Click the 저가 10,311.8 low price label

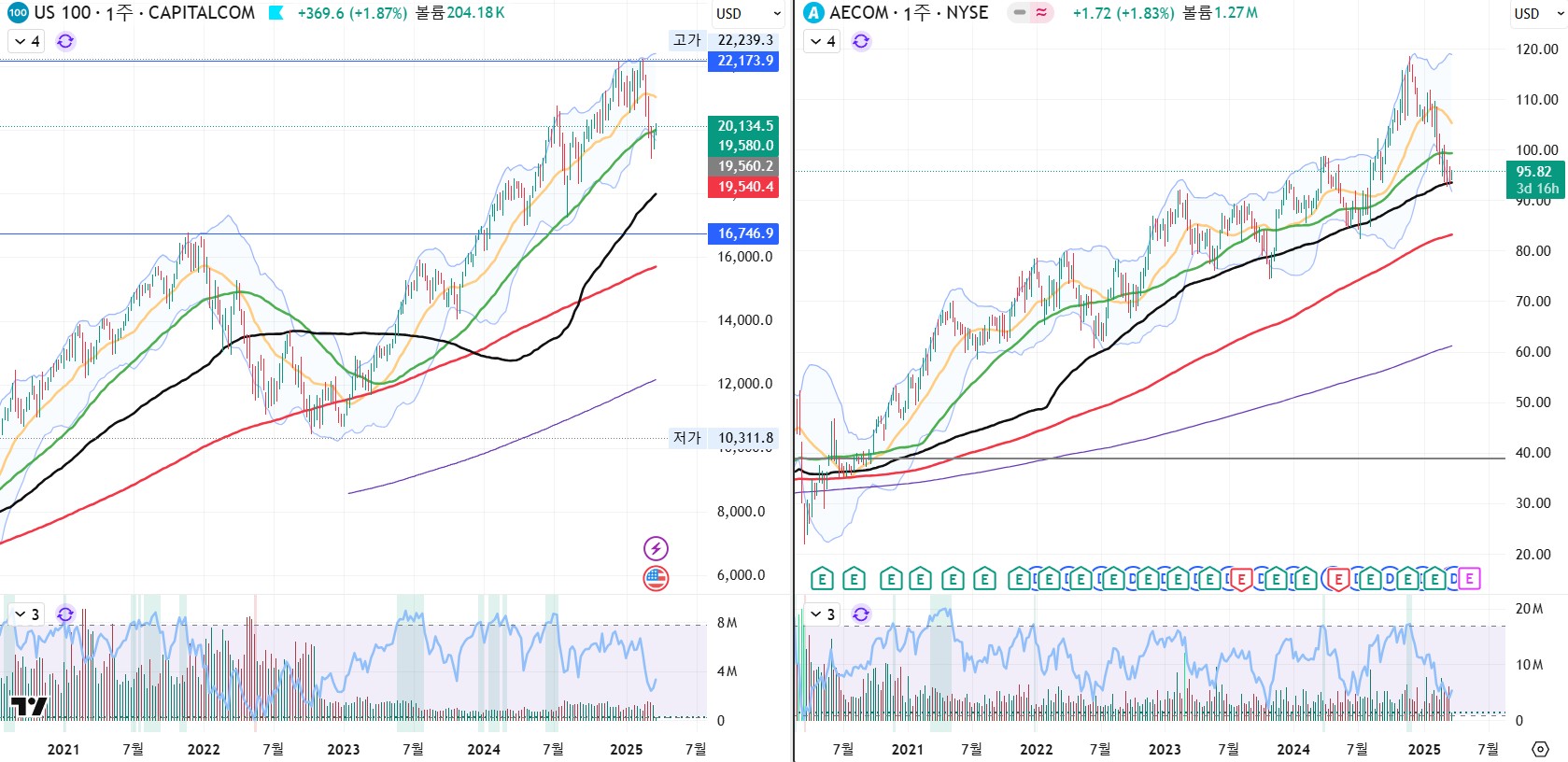(724, 438)
